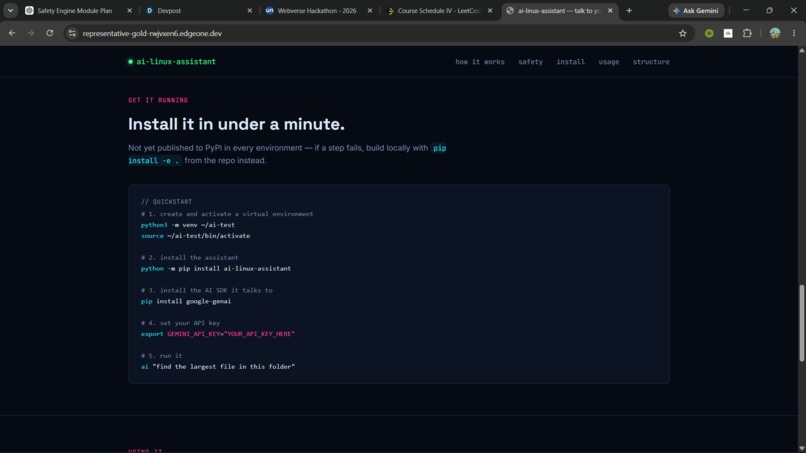Viewport: 806px width, 453px height.
Task: Click the 'Install it in under a minute.' heading
Action: click(x=236, y=124)
